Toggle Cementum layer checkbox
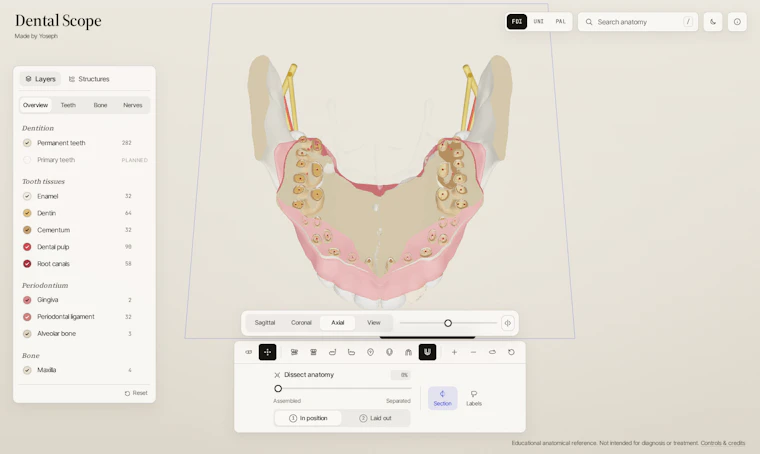The height and width of the screenshot is (454, 760). [27, 230]
